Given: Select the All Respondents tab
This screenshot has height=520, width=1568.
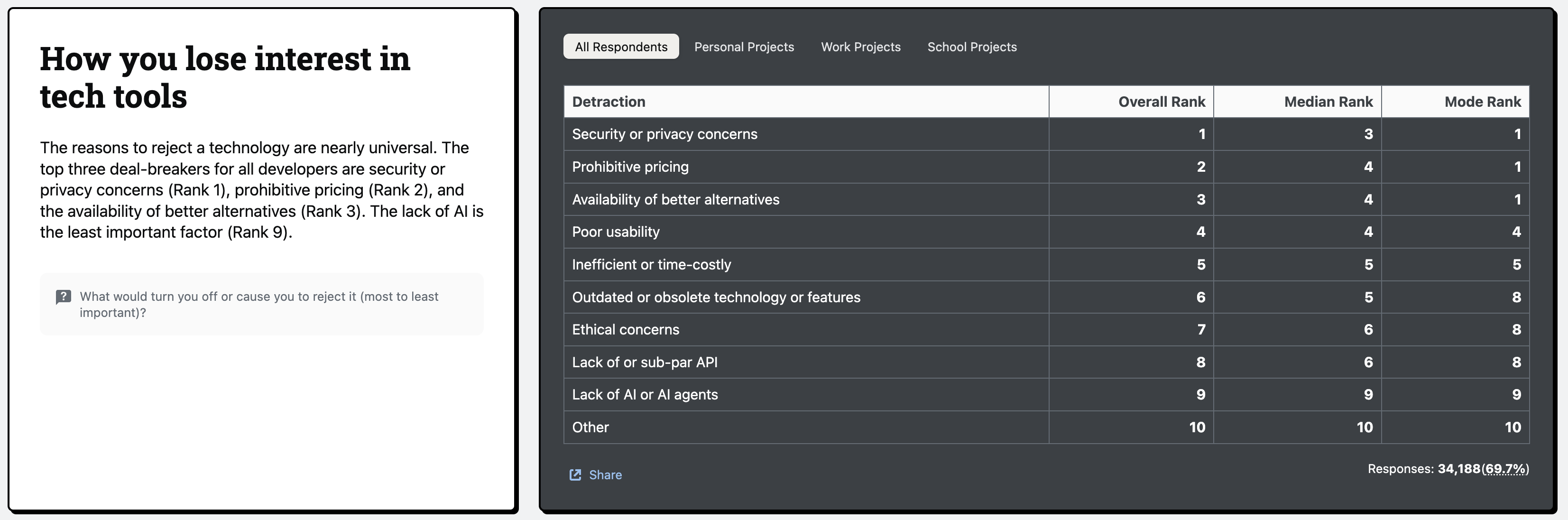Looking at the screenshot, I should [621, 47].
